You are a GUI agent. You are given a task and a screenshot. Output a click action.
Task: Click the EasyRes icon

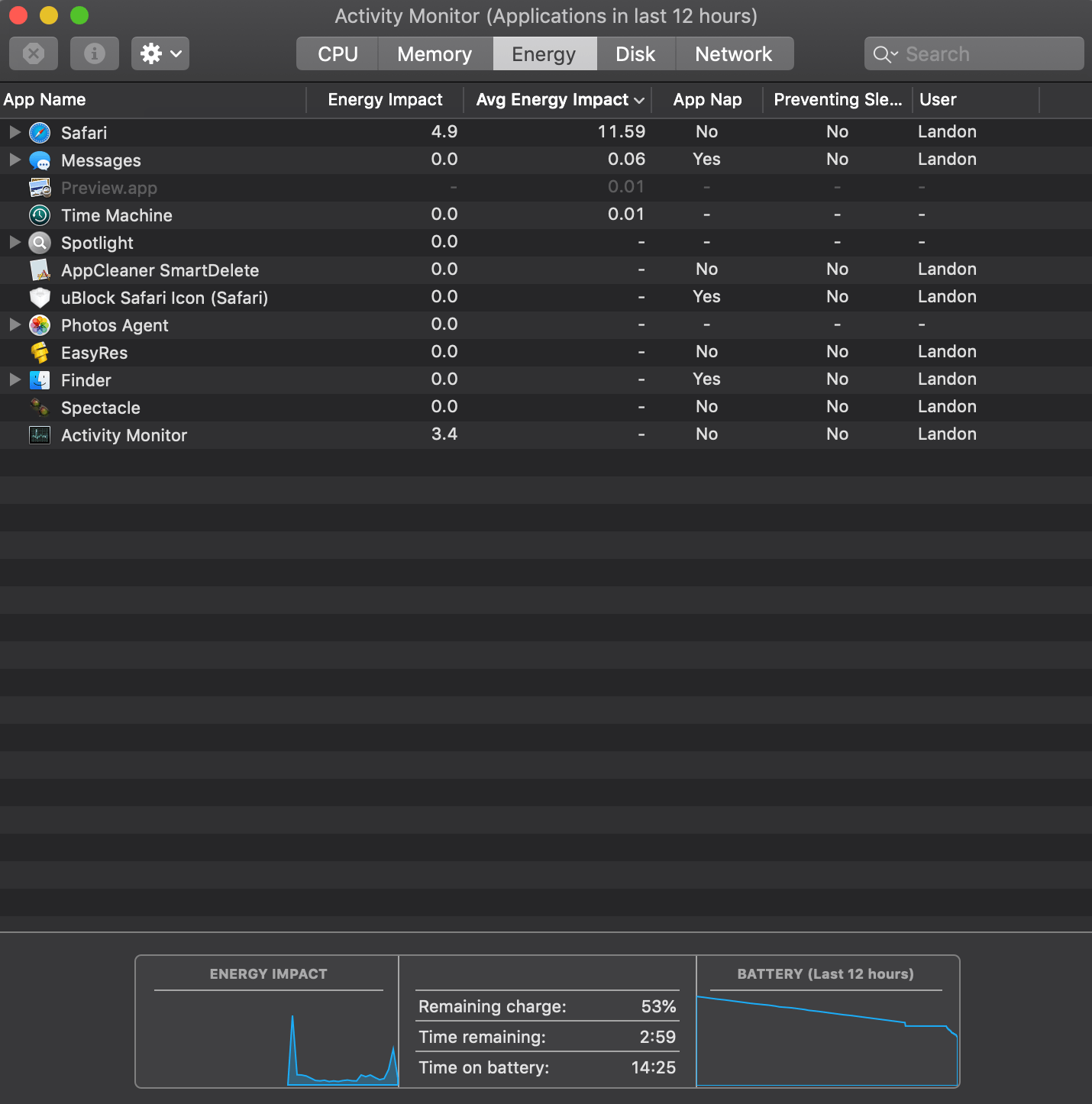(40, 353)
